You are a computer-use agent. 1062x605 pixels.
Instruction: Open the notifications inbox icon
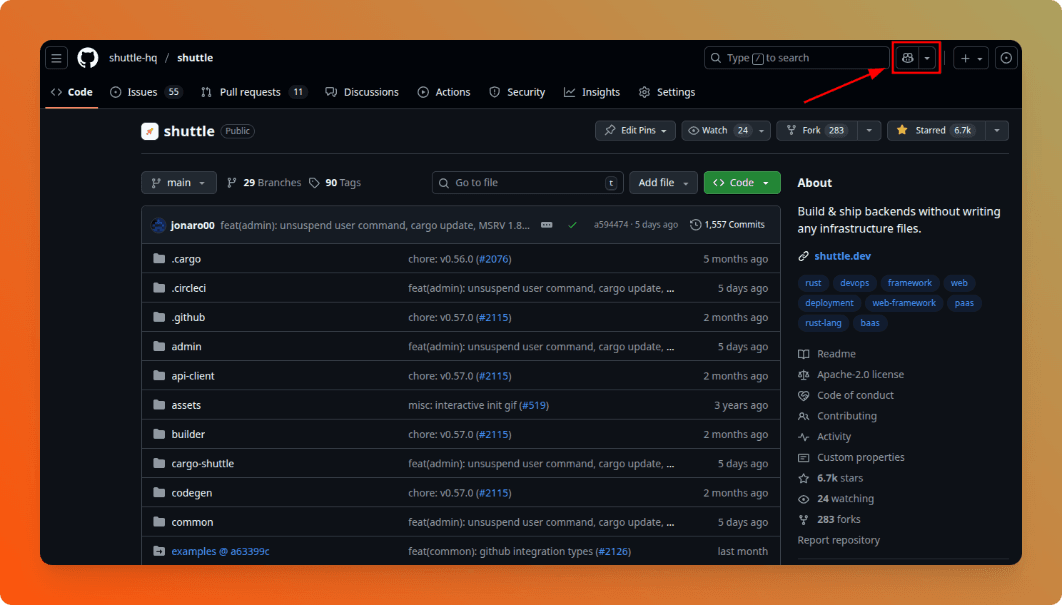coord(1006,57)
